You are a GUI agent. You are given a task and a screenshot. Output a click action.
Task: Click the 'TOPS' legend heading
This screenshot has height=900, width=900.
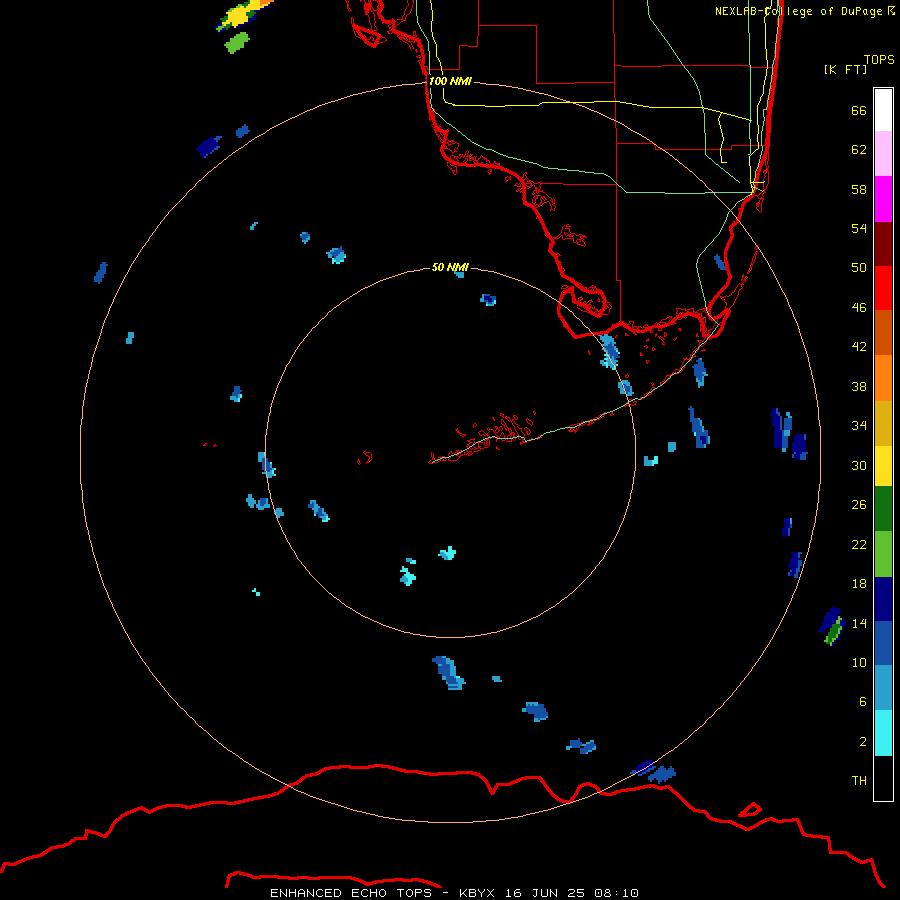click(879, 59)
